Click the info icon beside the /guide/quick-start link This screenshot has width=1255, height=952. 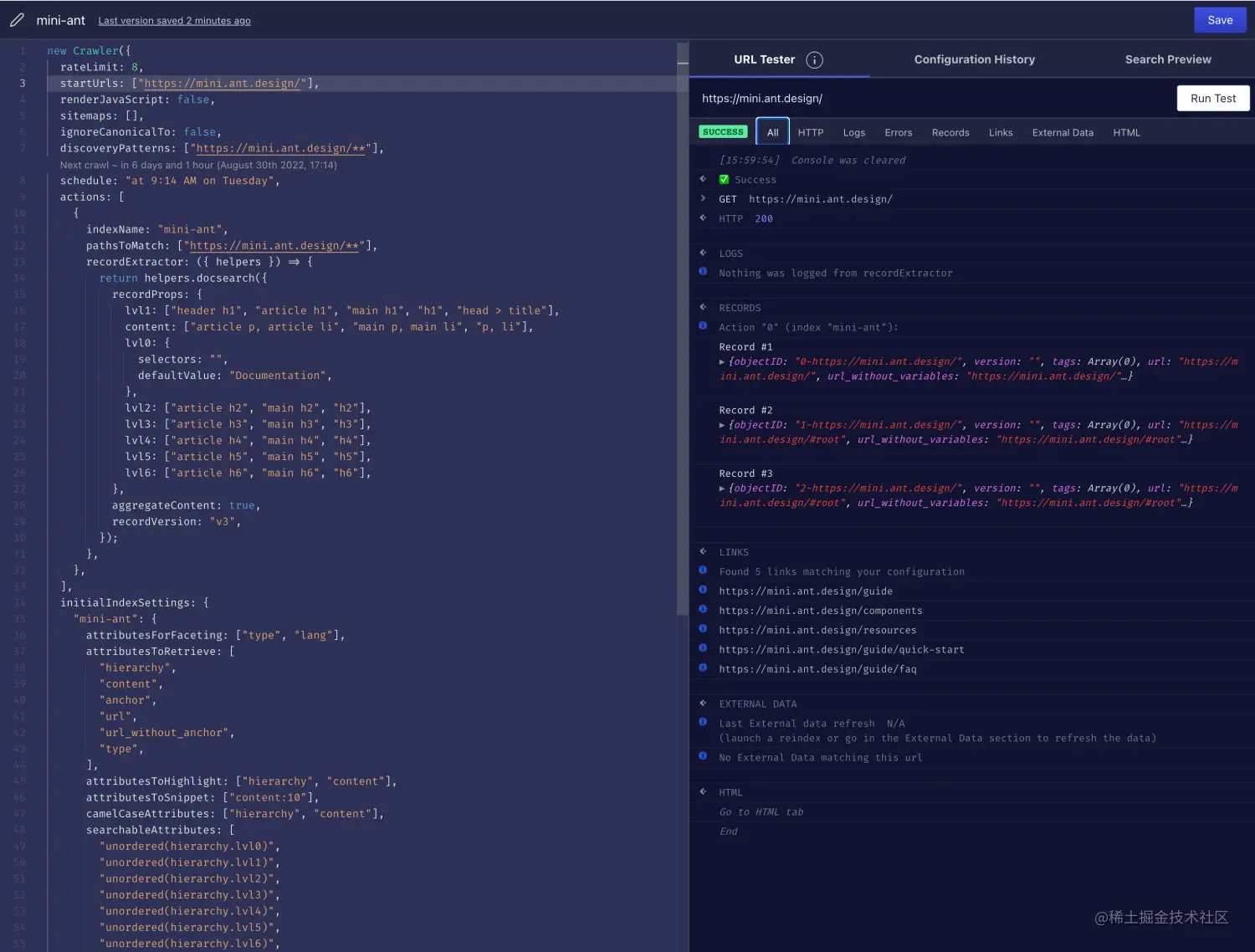pyautogui.click(x=703, y=647)
